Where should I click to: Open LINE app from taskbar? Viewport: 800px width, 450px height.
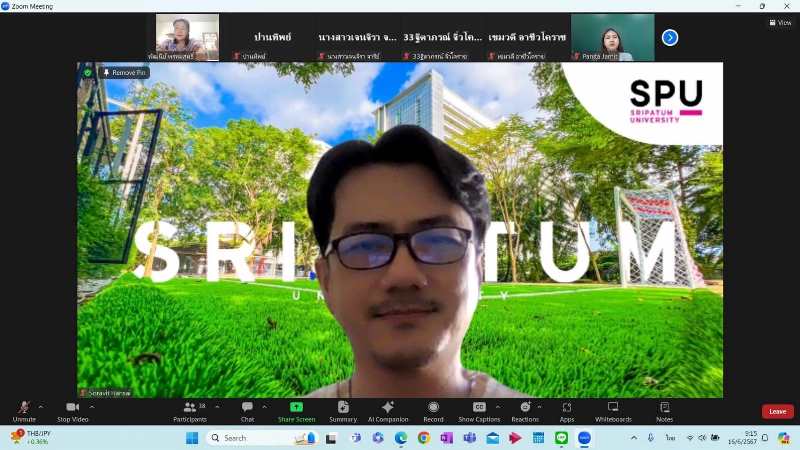pos(561,438)
